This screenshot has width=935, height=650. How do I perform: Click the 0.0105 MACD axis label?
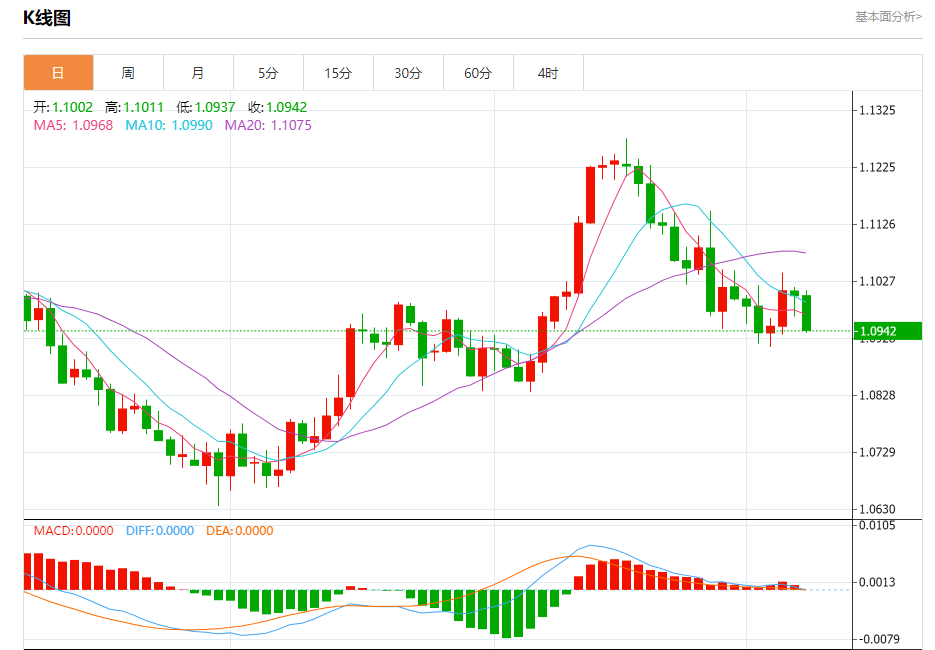[877, 525]
